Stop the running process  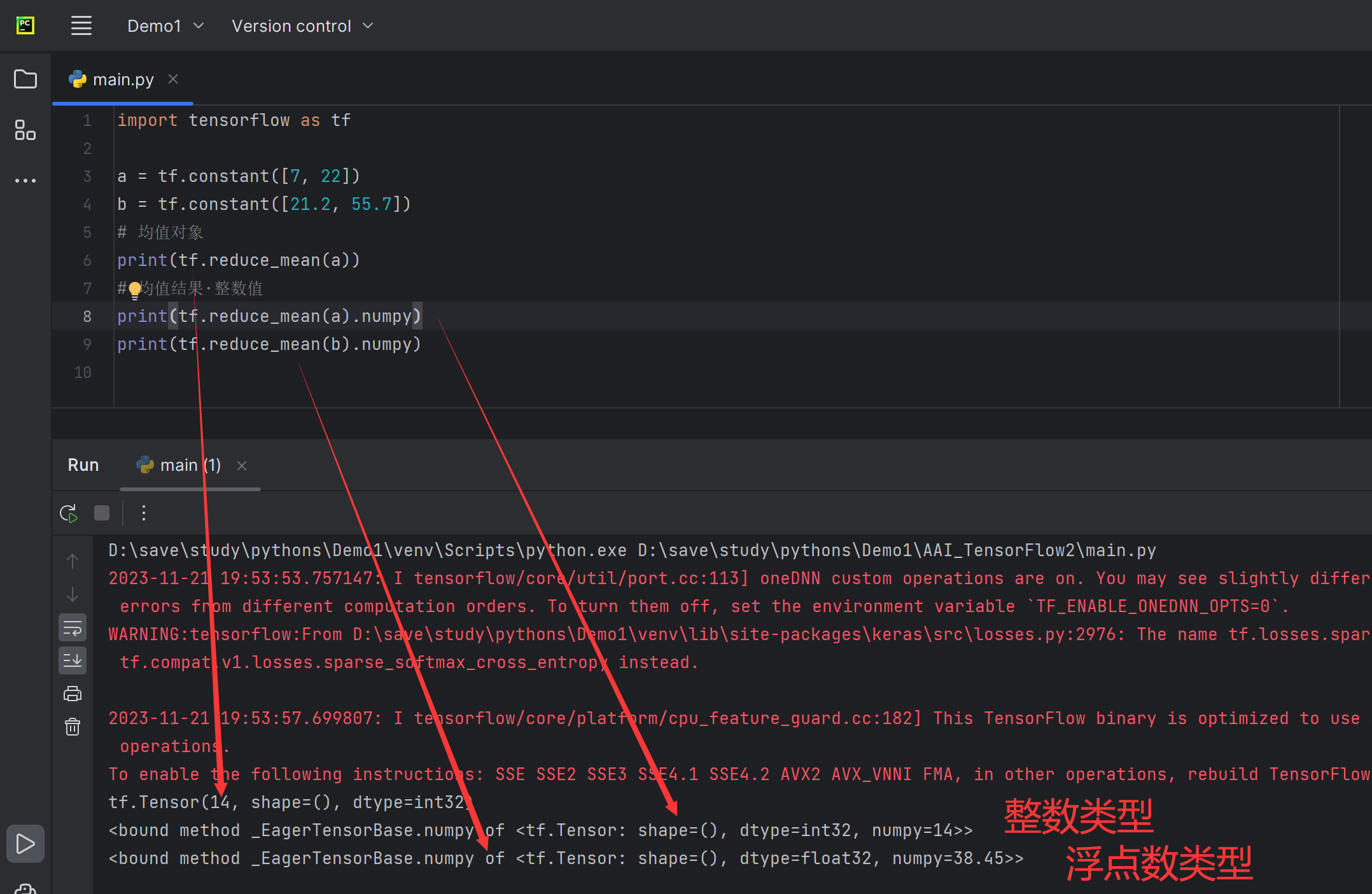102,513
